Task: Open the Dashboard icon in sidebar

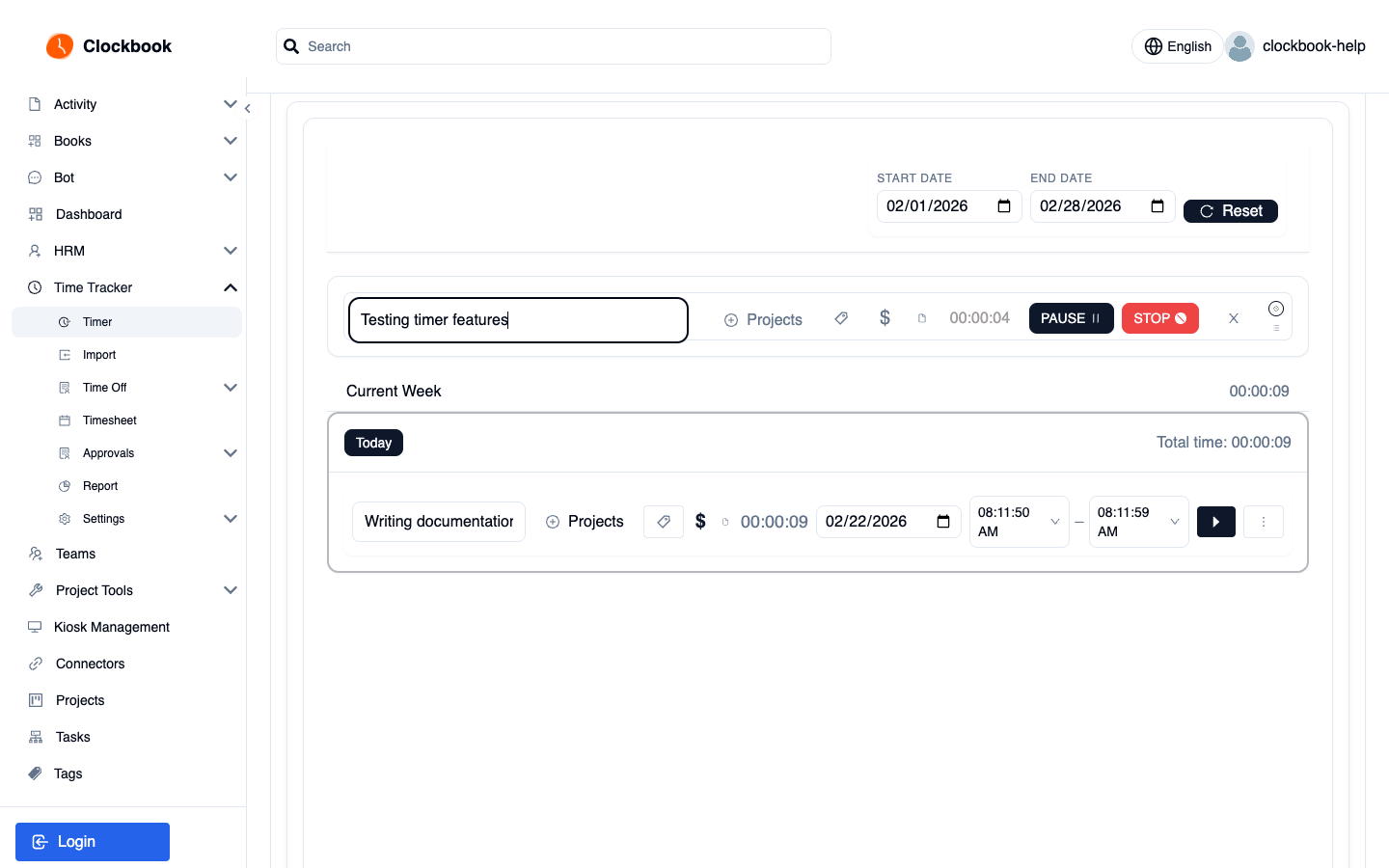Action: pyautogui.click(x=36, y=214)
